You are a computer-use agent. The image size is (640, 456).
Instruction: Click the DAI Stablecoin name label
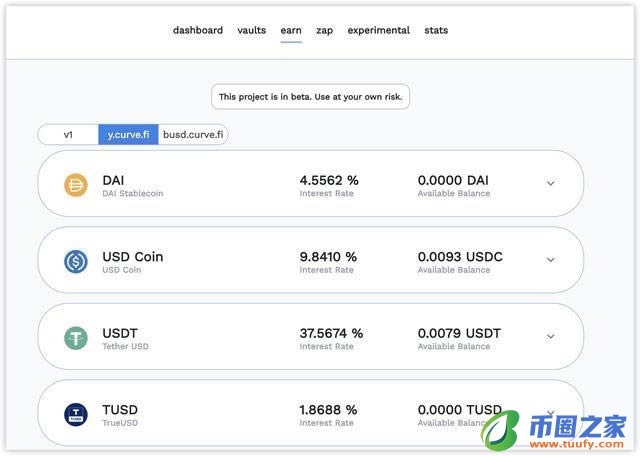(132, 193)
